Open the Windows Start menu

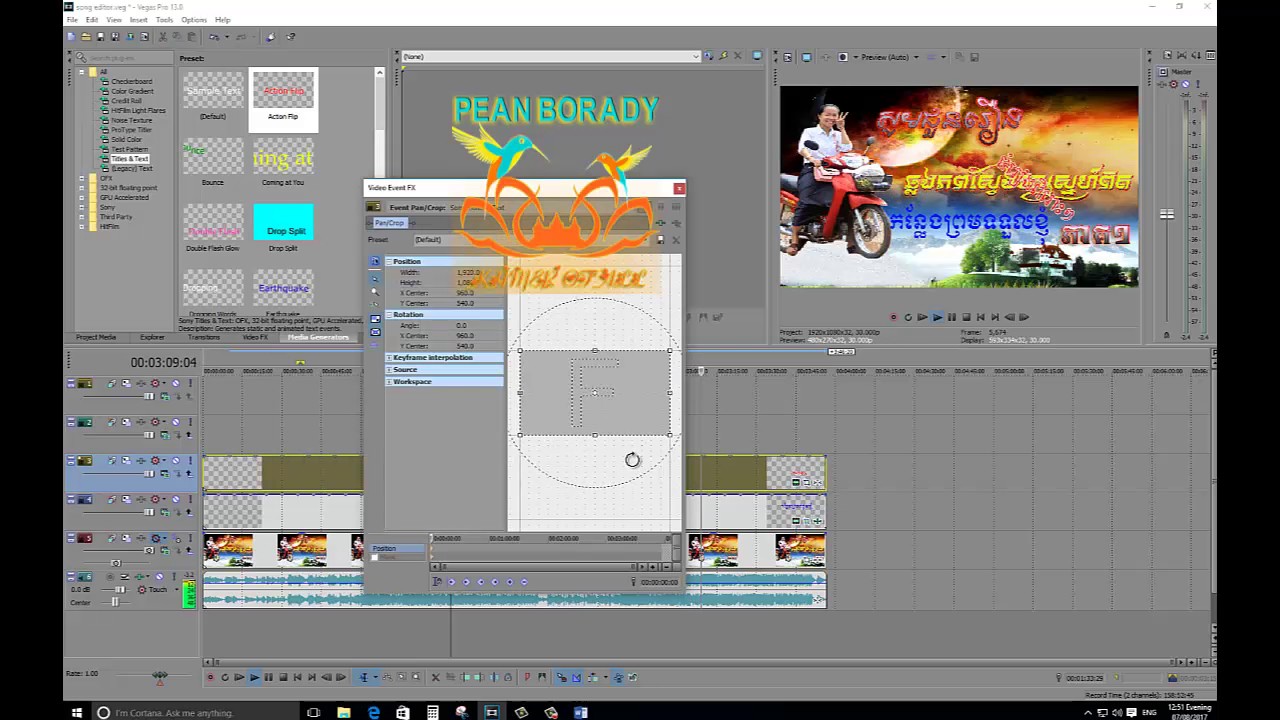click(x=77, y=713)
